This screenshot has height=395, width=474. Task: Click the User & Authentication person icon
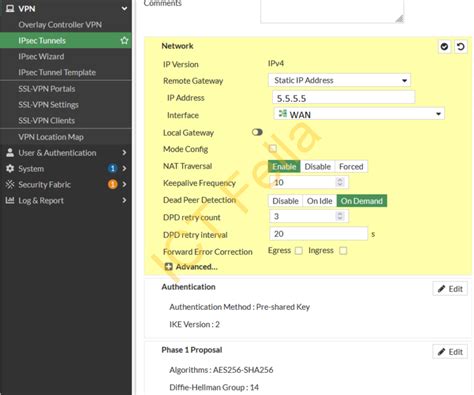(10, 153)
